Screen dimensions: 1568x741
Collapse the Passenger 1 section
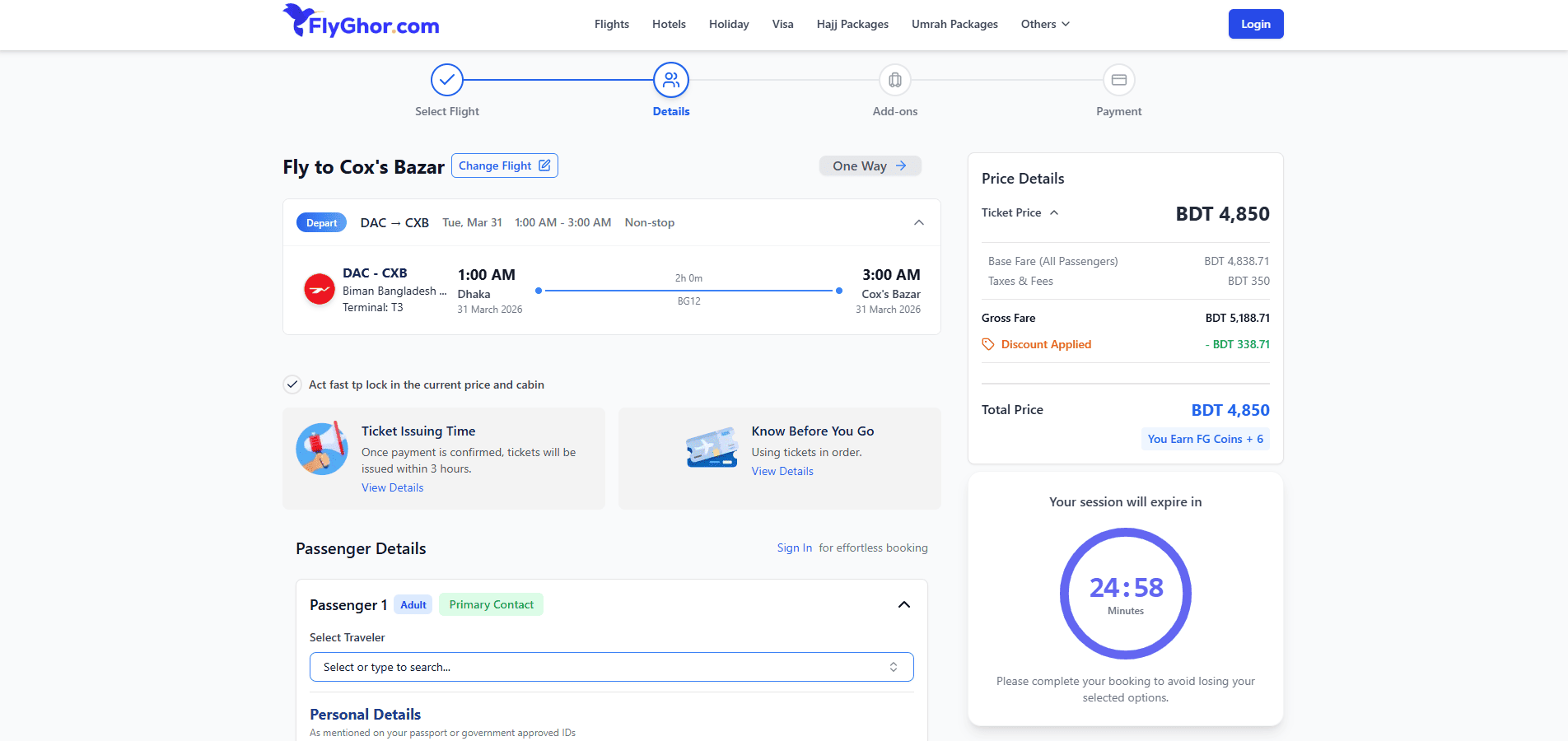(x=904, y=604)
